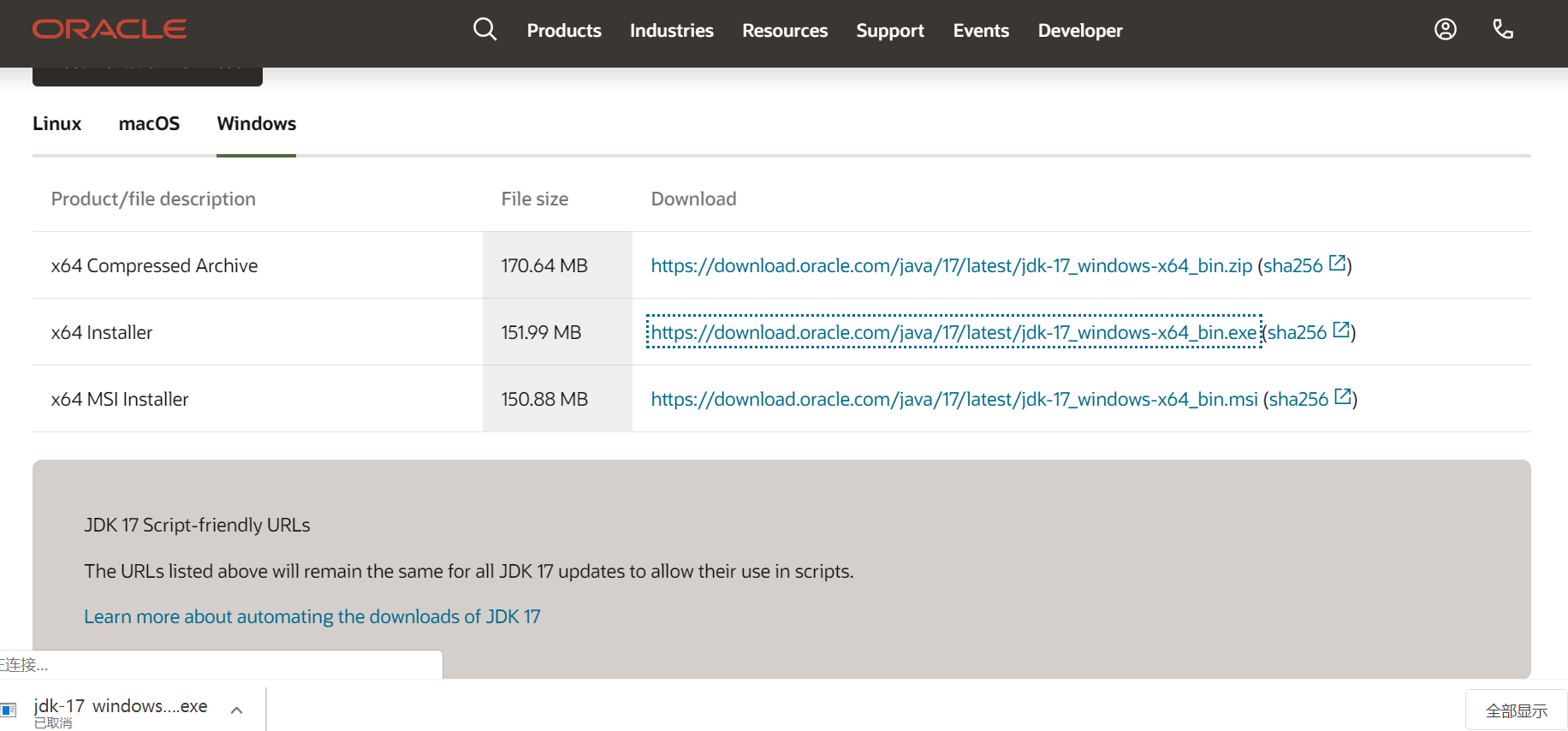Click the Oracle logo
Image resolution: width=1568 pixels, height=731 pixels.
[110, 29]
